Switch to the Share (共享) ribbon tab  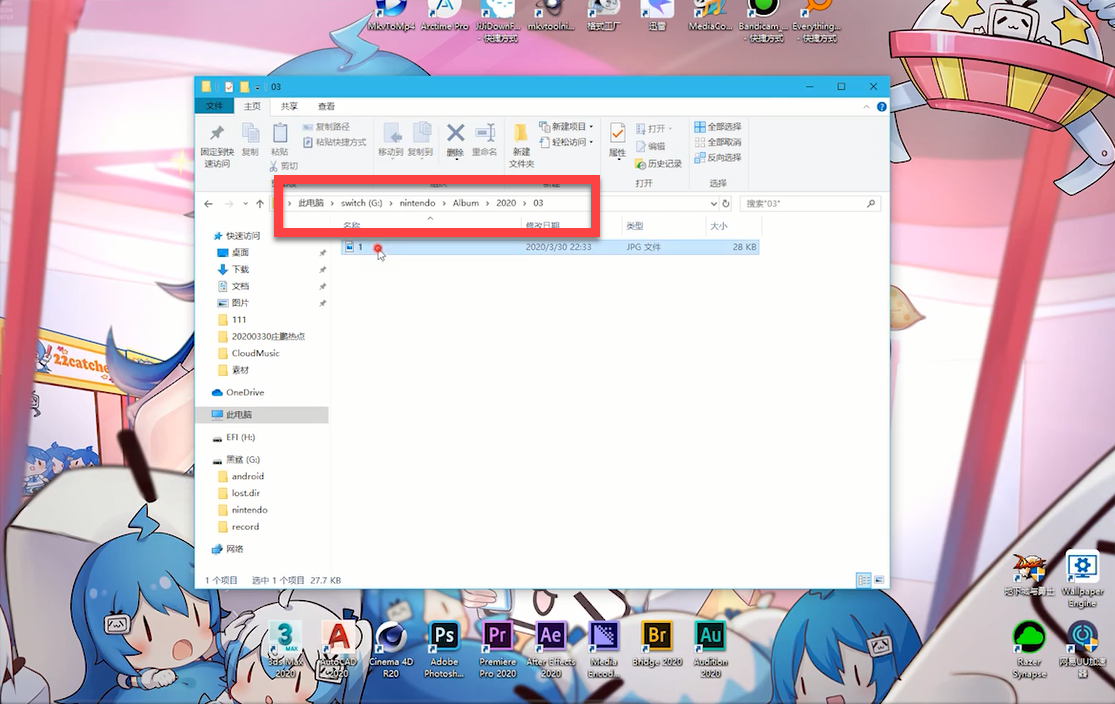(289, 106)
